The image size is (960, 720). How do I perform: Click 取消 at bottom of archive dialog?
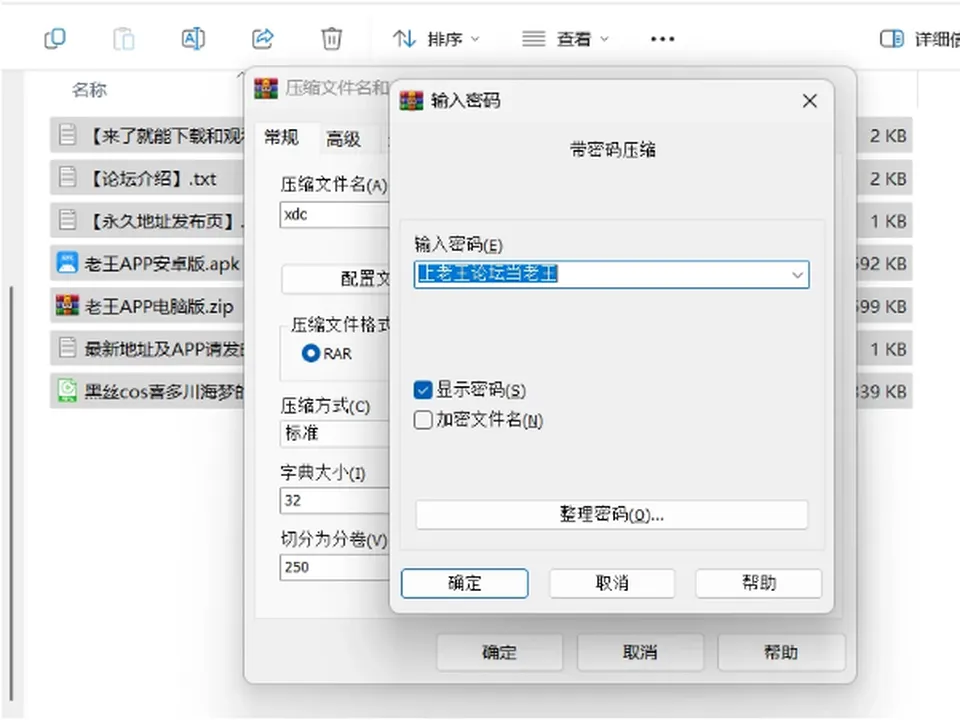pos(640,652)
